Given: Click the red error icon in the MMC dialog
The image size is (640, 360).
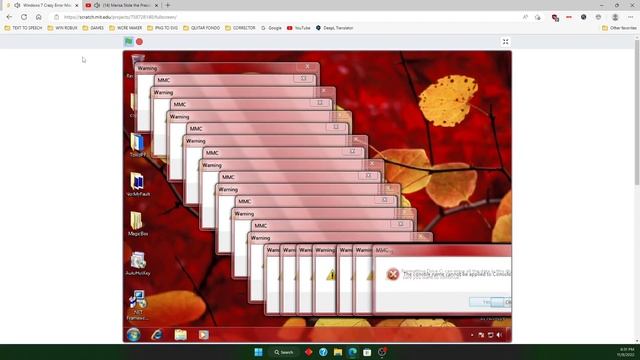Looking at the screenshot, I should pyautogui.click(x=393, y=274).
